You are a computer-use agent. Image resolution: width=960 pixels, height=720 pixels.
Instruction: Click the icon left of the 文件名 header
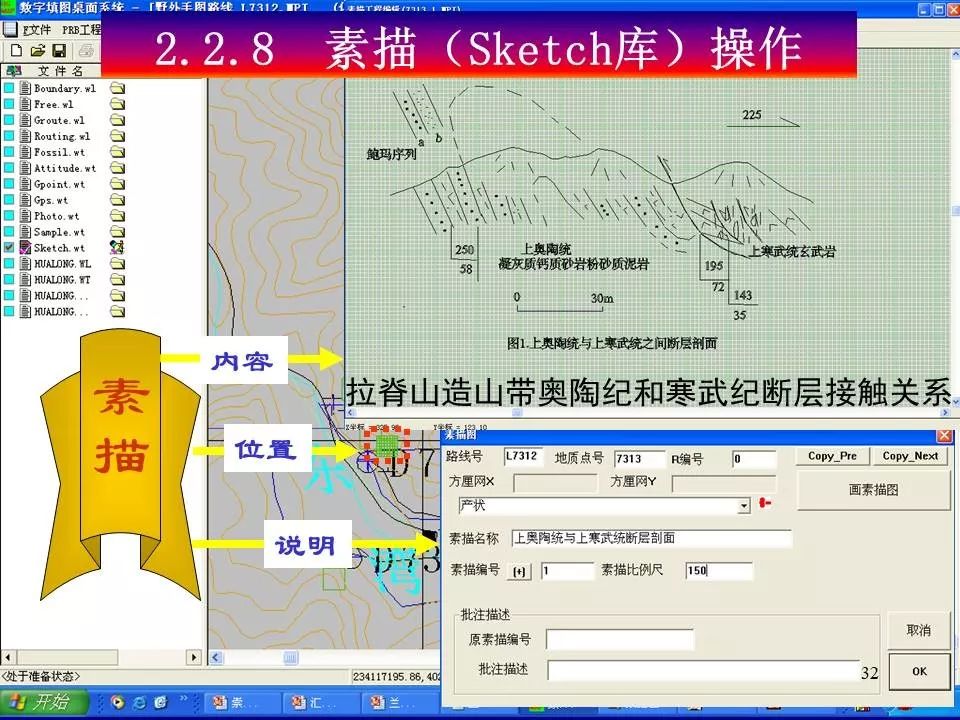tap(14, 71)
